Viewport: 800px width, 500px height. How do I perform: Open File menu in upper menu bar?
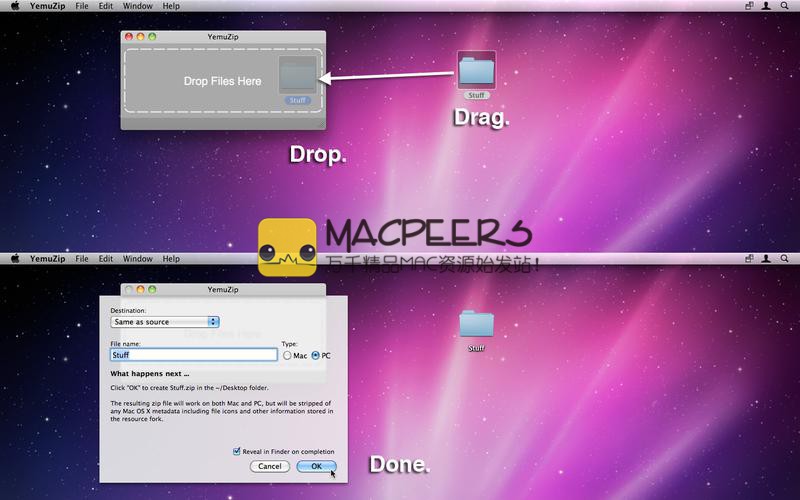point(82,6)
